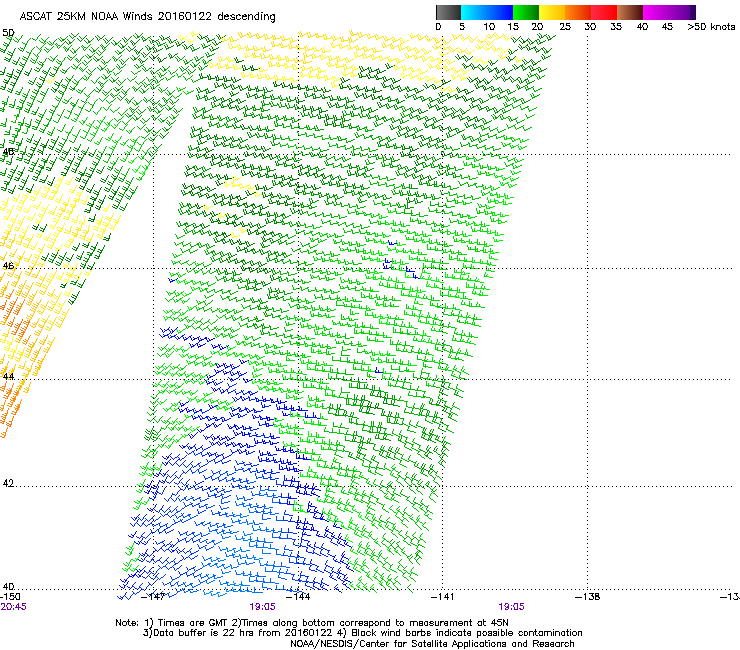Click the '35' legend scale label
Image resolution: width=740 pixels, height=650 pixels.
(x=616, y=27)
